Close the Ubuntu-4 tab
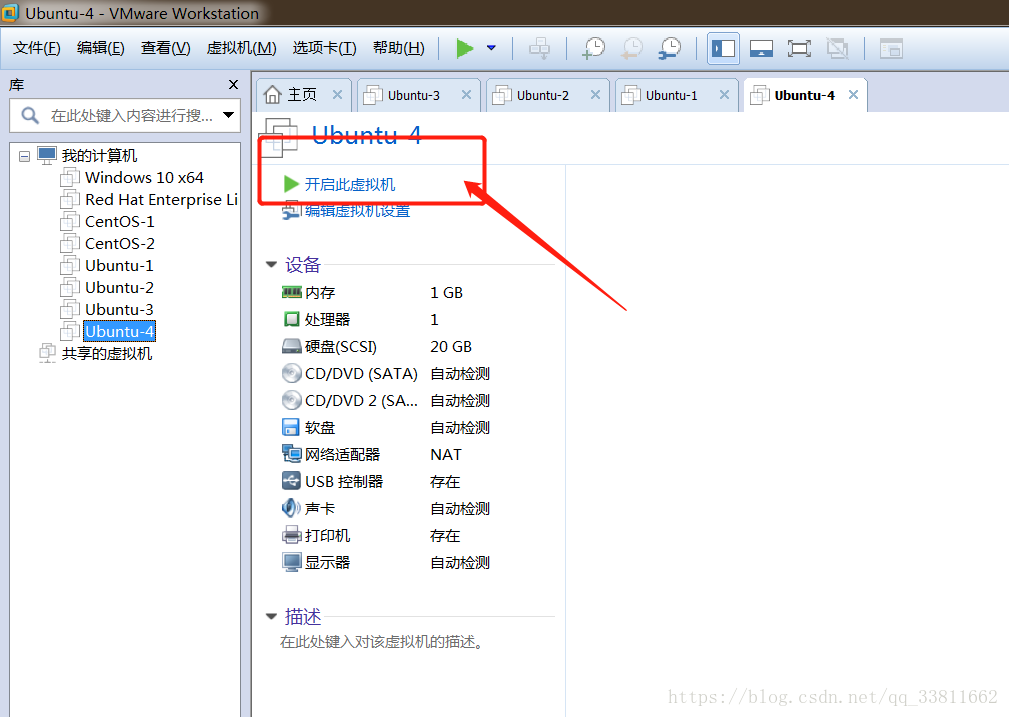Viewport: 1009px width, 717px height. [x=853, y=95]
